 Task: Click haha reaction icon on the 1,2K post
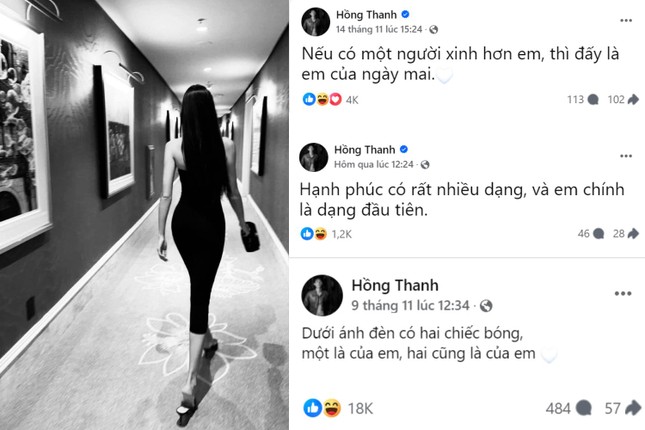click(321, 234)
